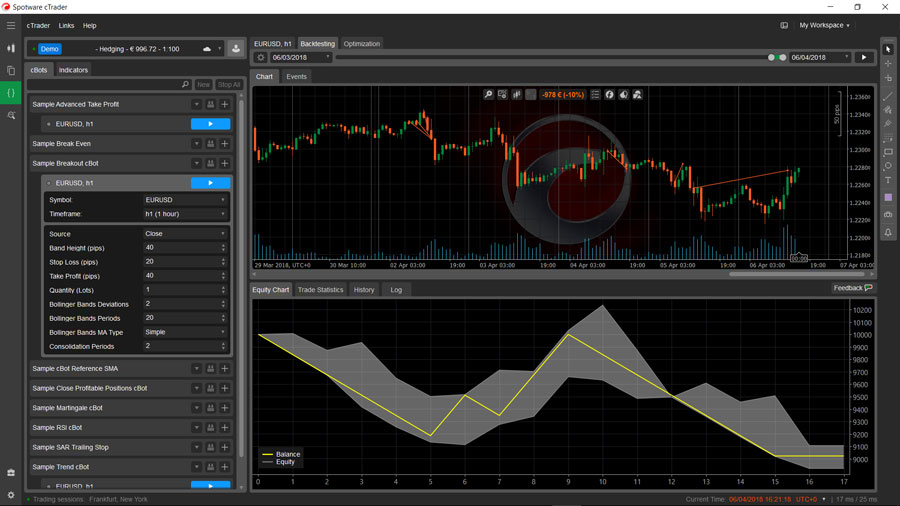This screenshot has width=900, height=506.
Task: Select the Automate braces icon in the sidebar
Action: click(x=11, y=93)
